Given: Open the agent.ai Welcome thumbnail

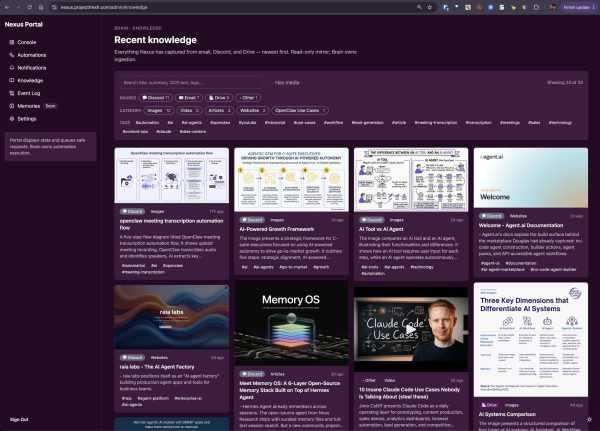Looking at the screenshot, I should pyautogui.click(x=531, y=178).
